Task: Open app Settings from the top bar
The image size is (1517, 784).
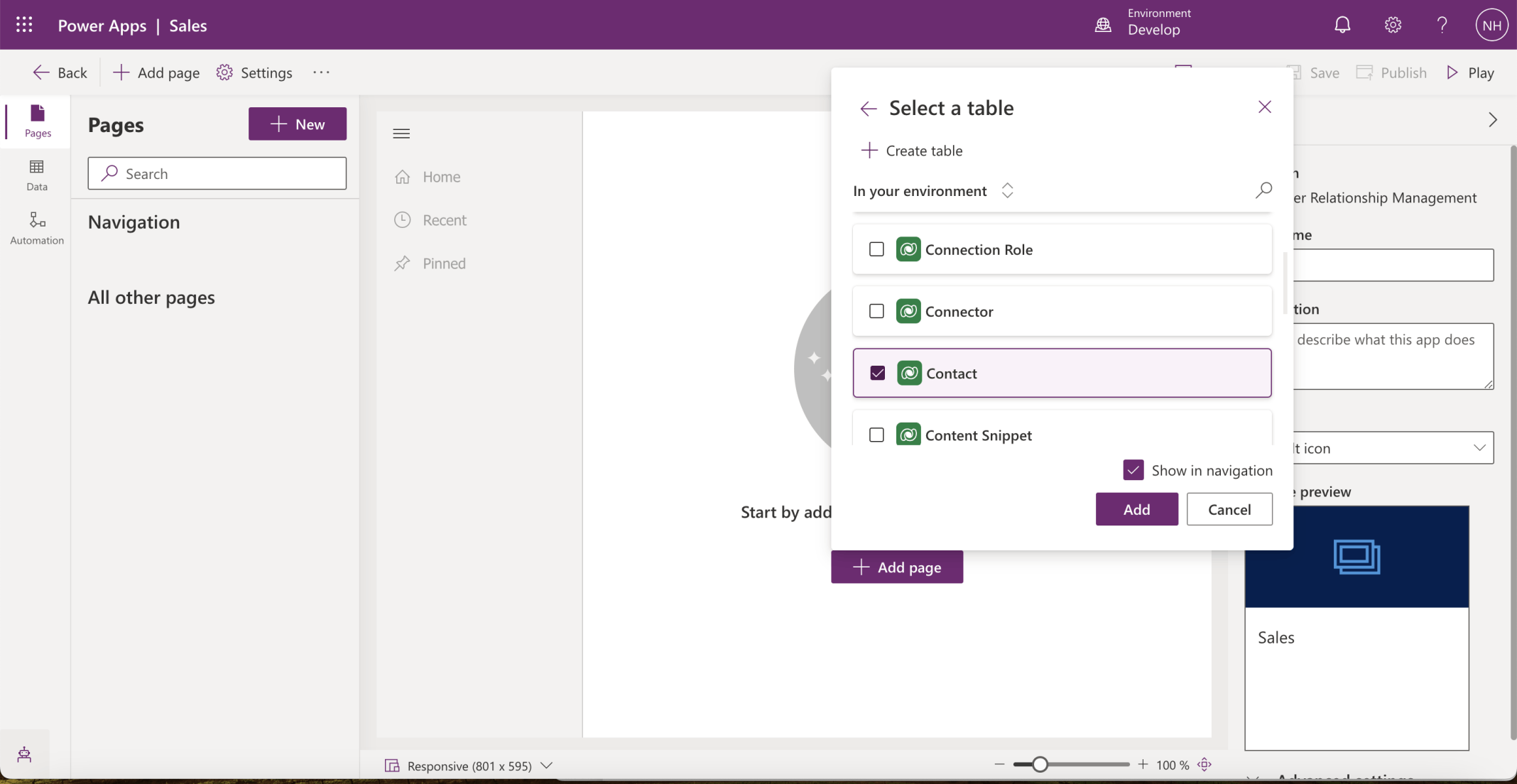Action: pyautogui.click(x=254, y=72)
